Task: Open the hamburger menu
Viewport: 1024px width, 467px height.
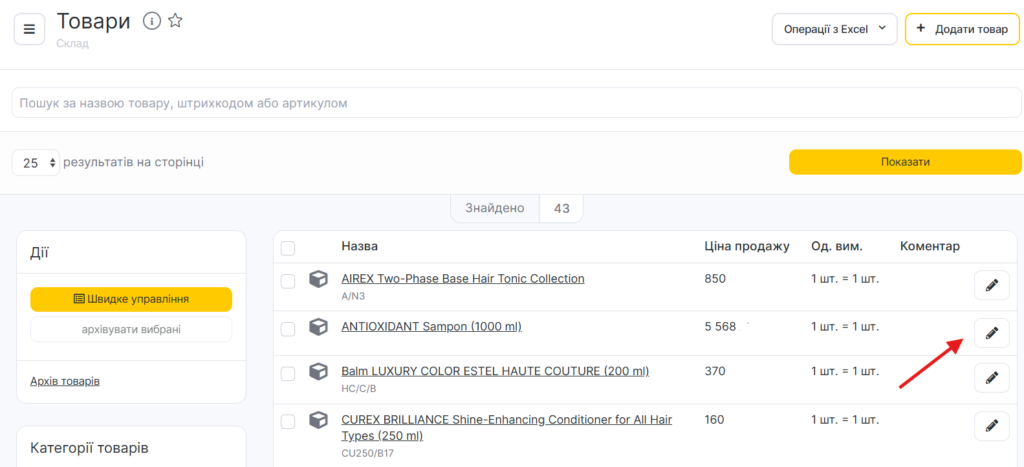Action: pyautogui.click(x=29, y=29)
